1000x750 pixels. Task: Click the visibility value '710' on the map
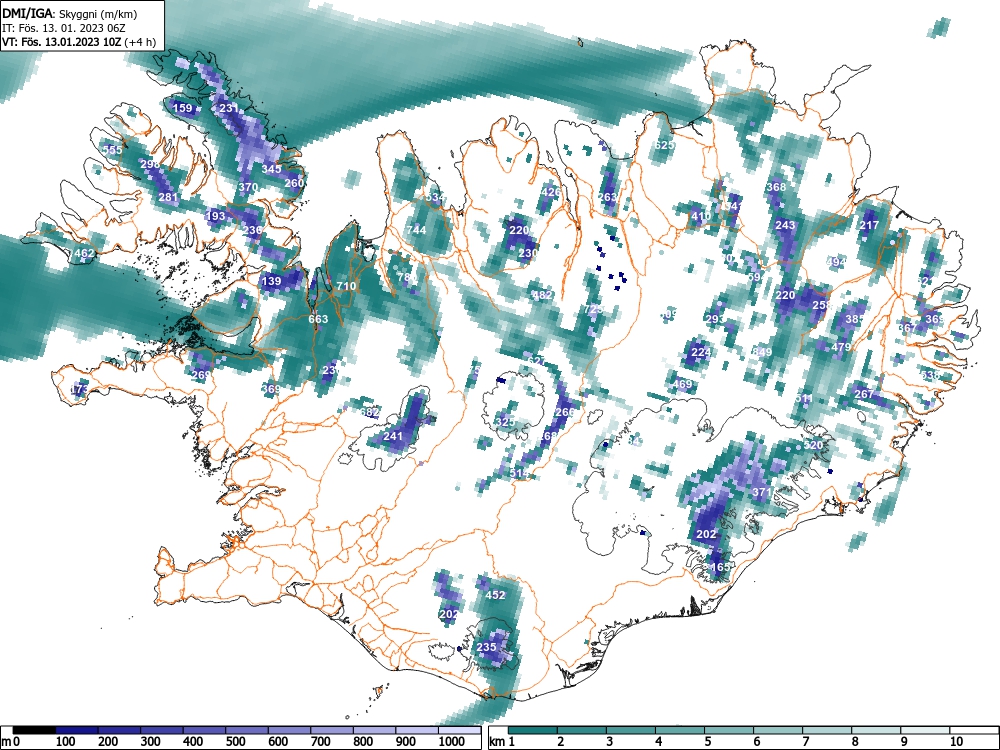pyautogui.click(x=346, y=286)
